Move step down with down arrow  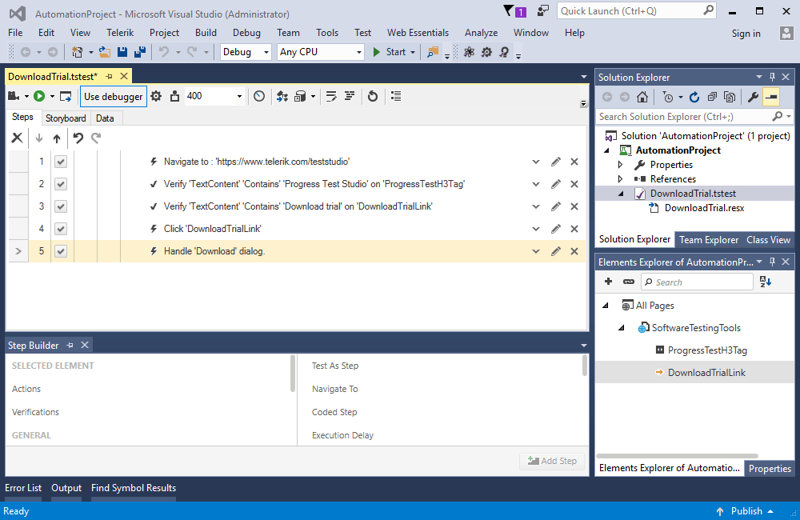39,138
